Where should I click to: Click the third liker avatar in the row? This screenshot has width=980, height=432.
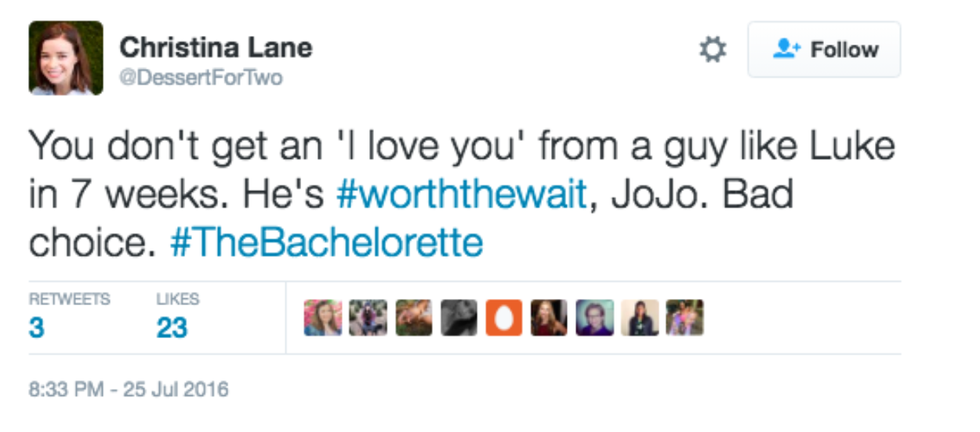click(414, 318)
